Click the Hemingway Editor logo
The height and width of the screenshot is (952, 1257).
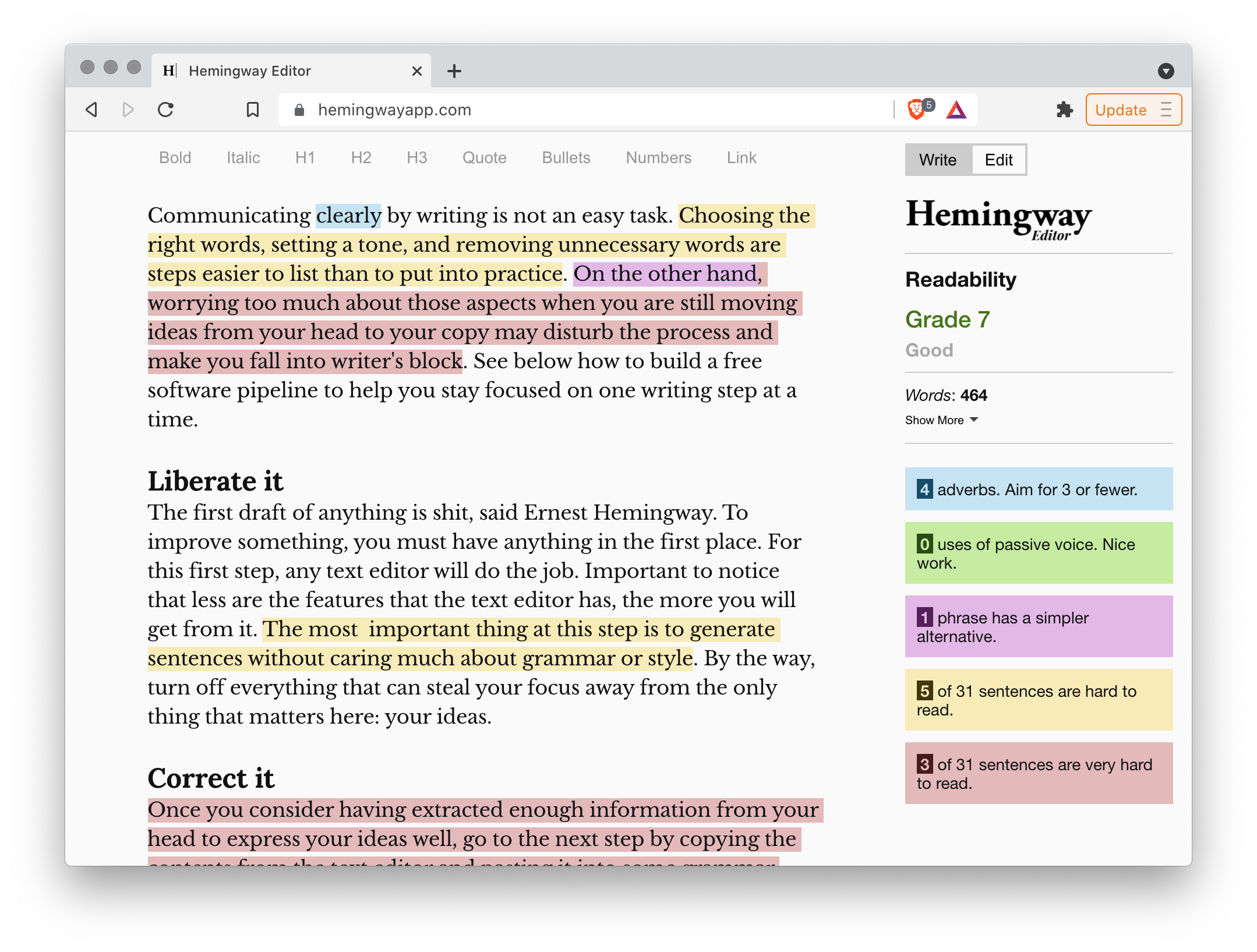tap(998, 219)
